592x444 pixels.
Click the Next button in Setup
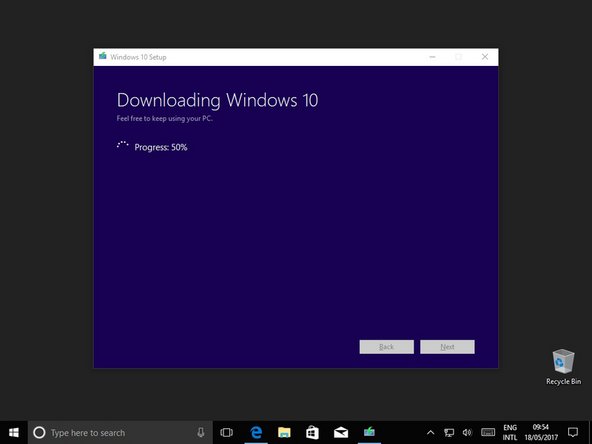(x=447, y=347)
